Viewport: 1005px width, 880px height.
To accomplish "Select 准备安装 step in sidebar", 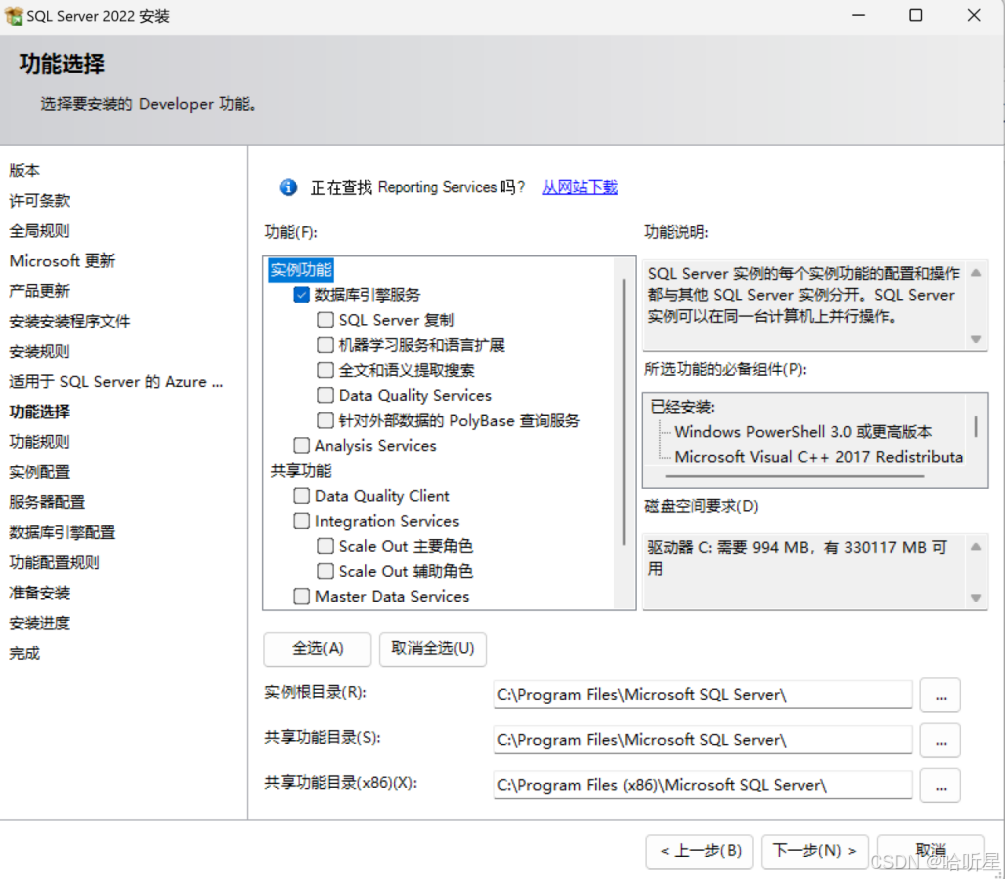I will pos(40,593).
